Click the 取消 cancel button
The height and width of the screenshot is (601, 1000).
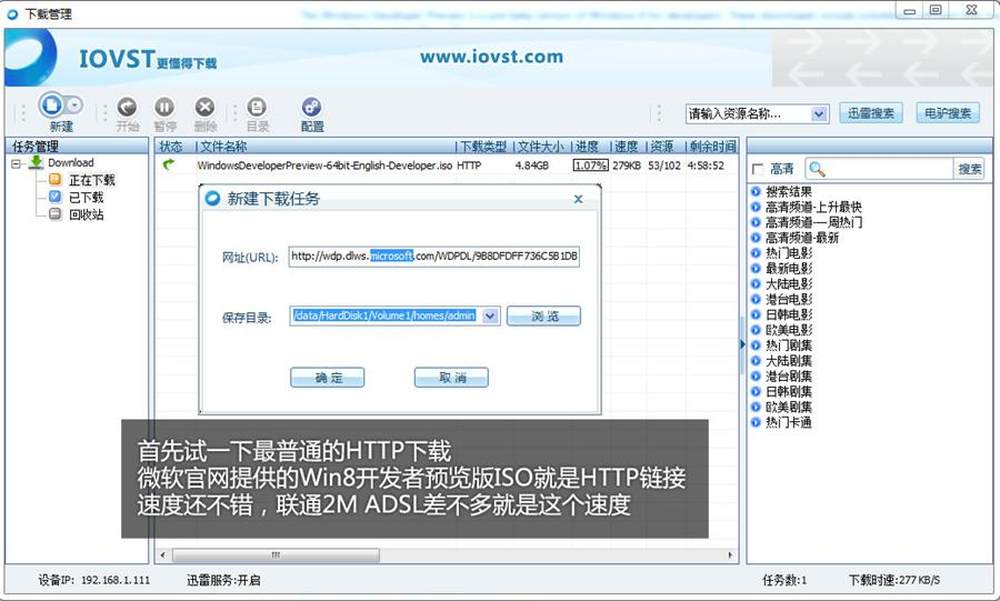point(452,378)
